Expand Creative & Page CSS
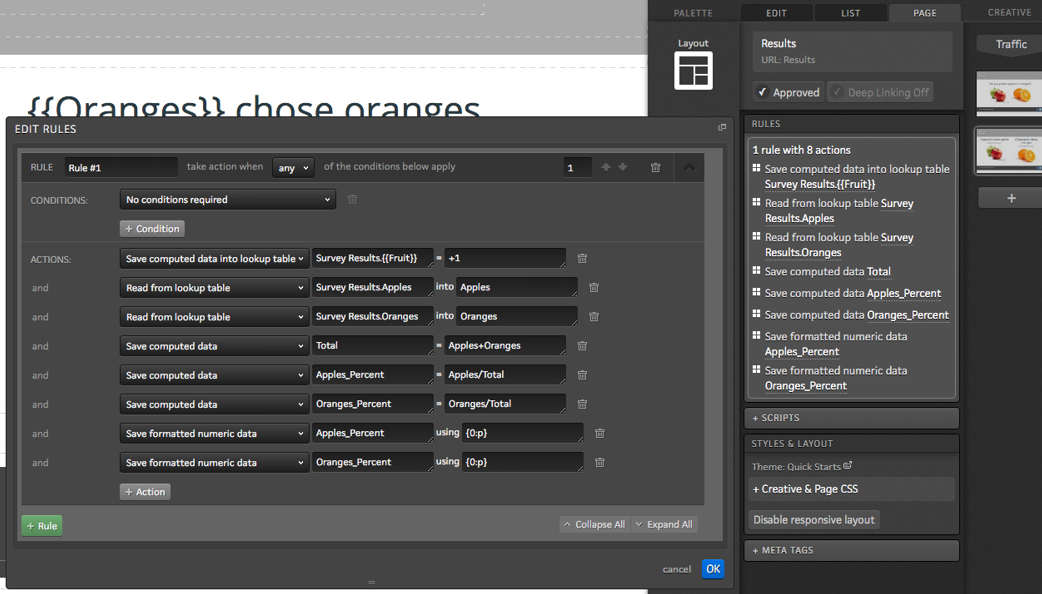Image resolution: width=1042 pixels, height=594 pixels. tap(851, 489)
